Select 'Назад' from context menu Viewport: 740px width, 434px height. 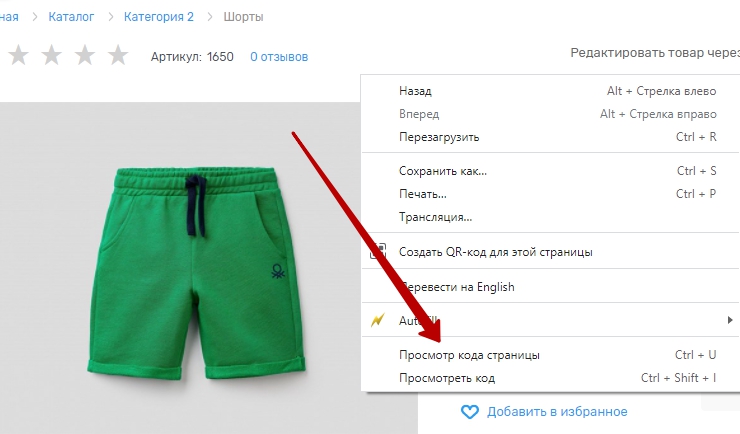click(x=415, y=91)
